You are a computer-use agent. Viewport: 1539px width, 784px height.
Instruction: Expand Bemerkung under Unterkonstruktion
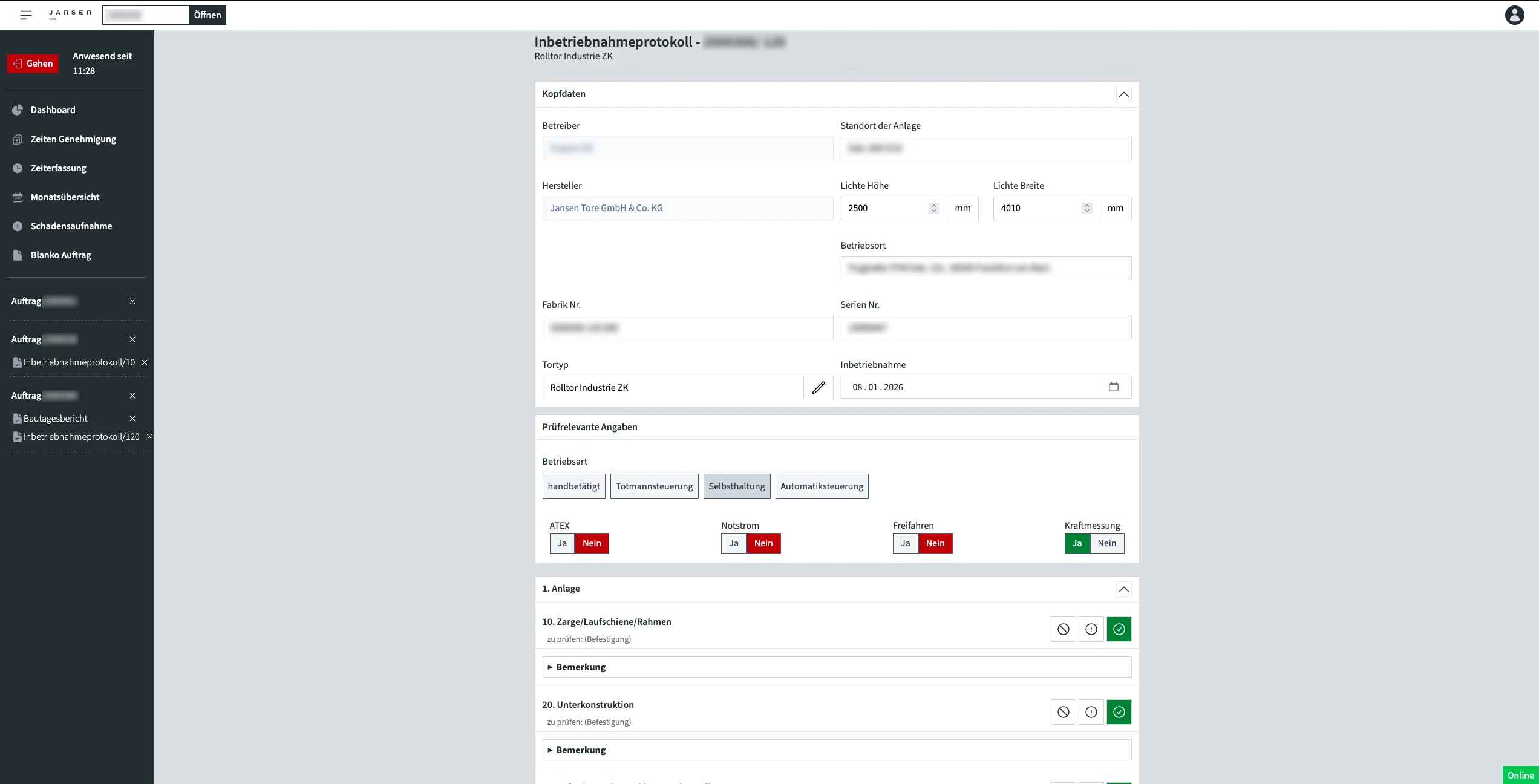tap(581, 750)
